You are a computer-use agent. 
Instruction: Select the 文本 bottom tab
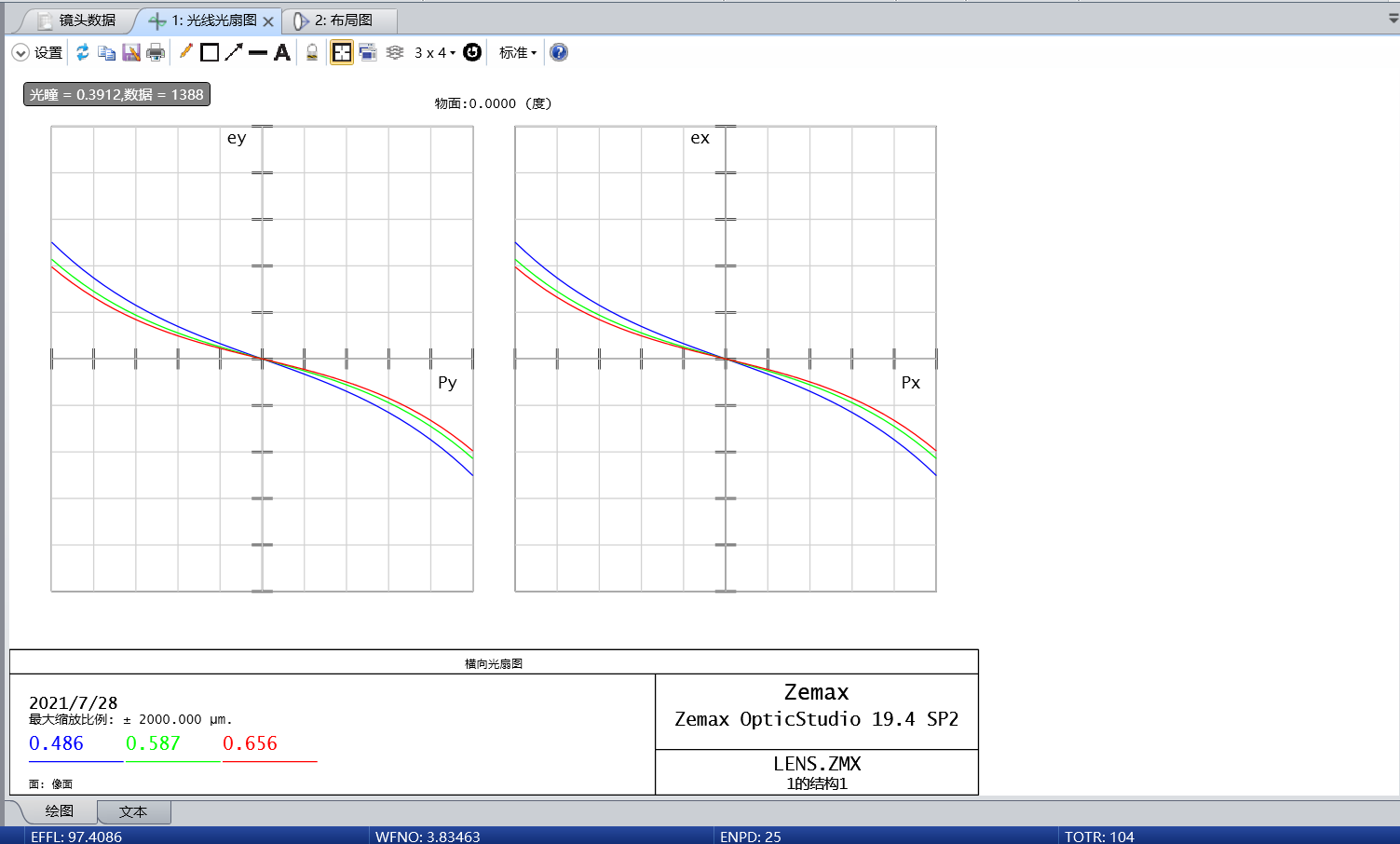pos(133,812)
